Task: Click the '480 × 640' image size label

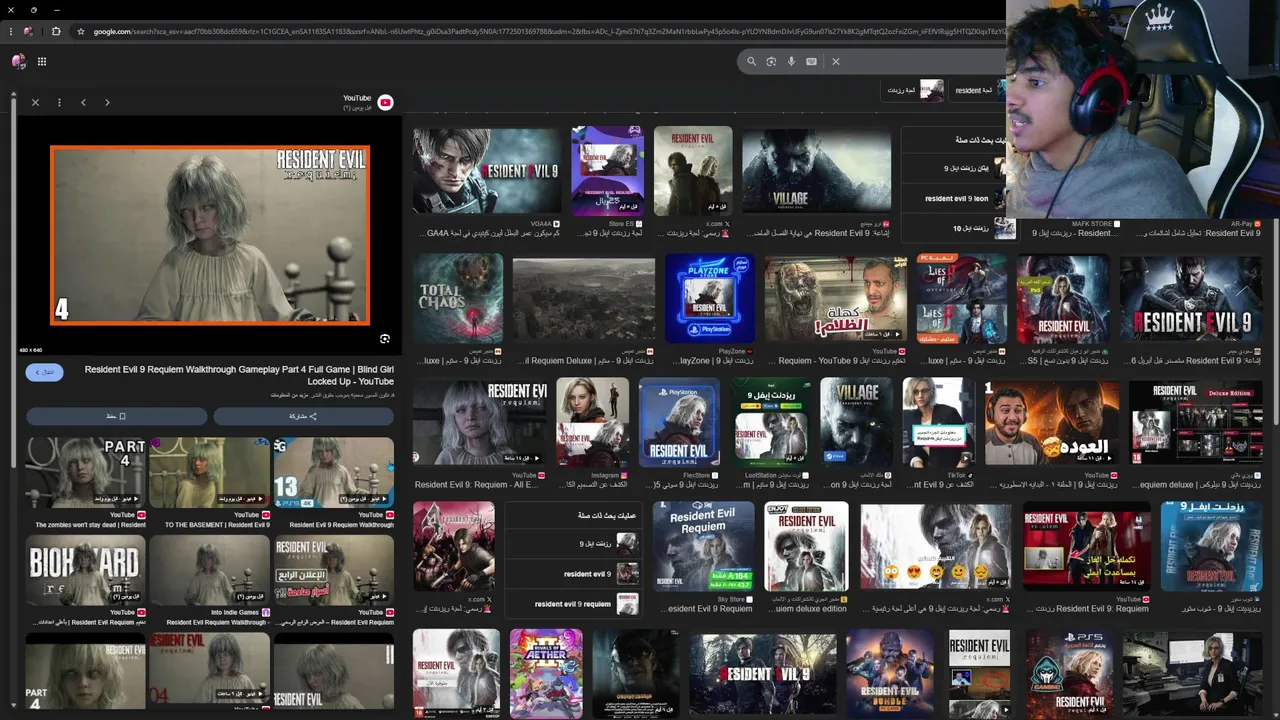Action: [31, 350]
